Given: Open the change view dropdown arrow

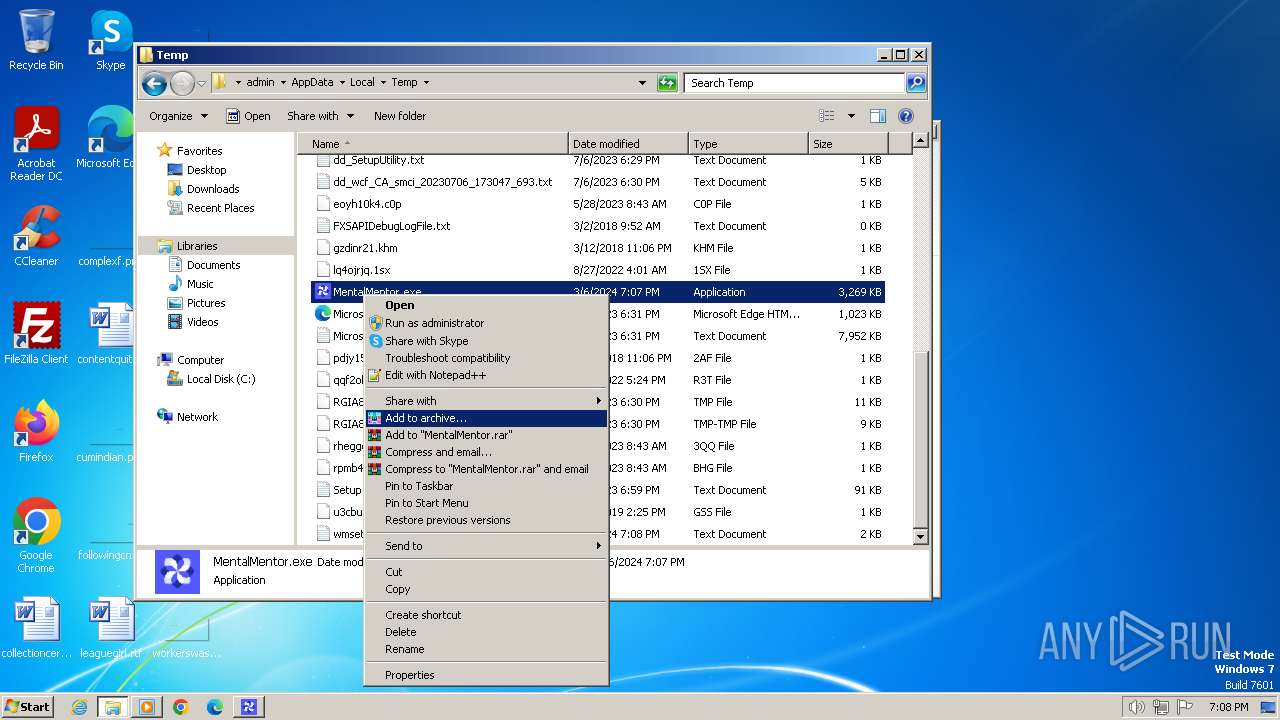Looking at the screenshot, I should tap(851, 116).
